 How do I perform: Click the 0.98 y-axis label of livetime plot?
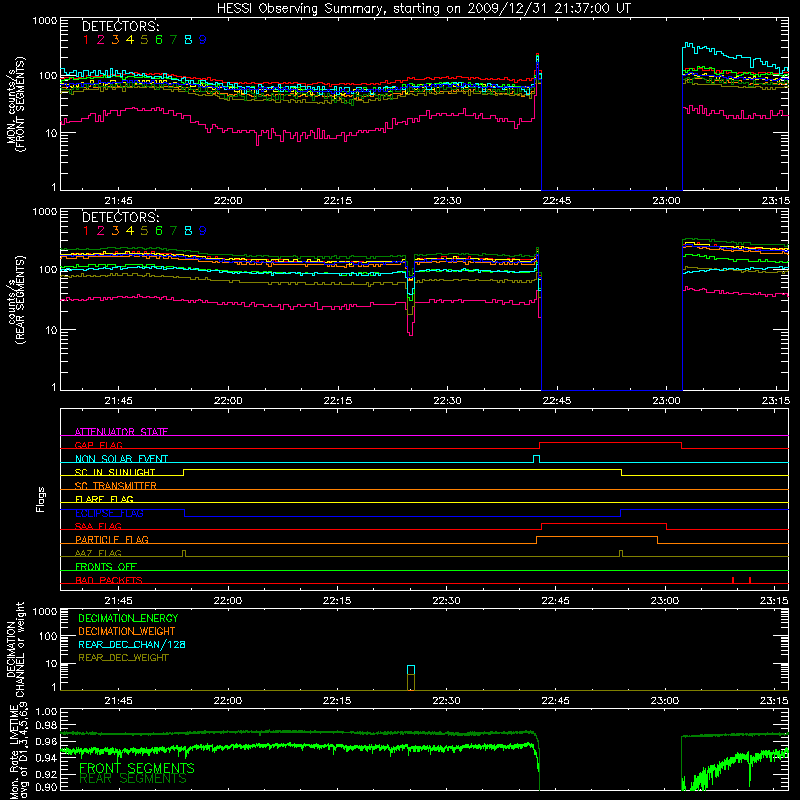pyautogui.click(x=47, y=725)
